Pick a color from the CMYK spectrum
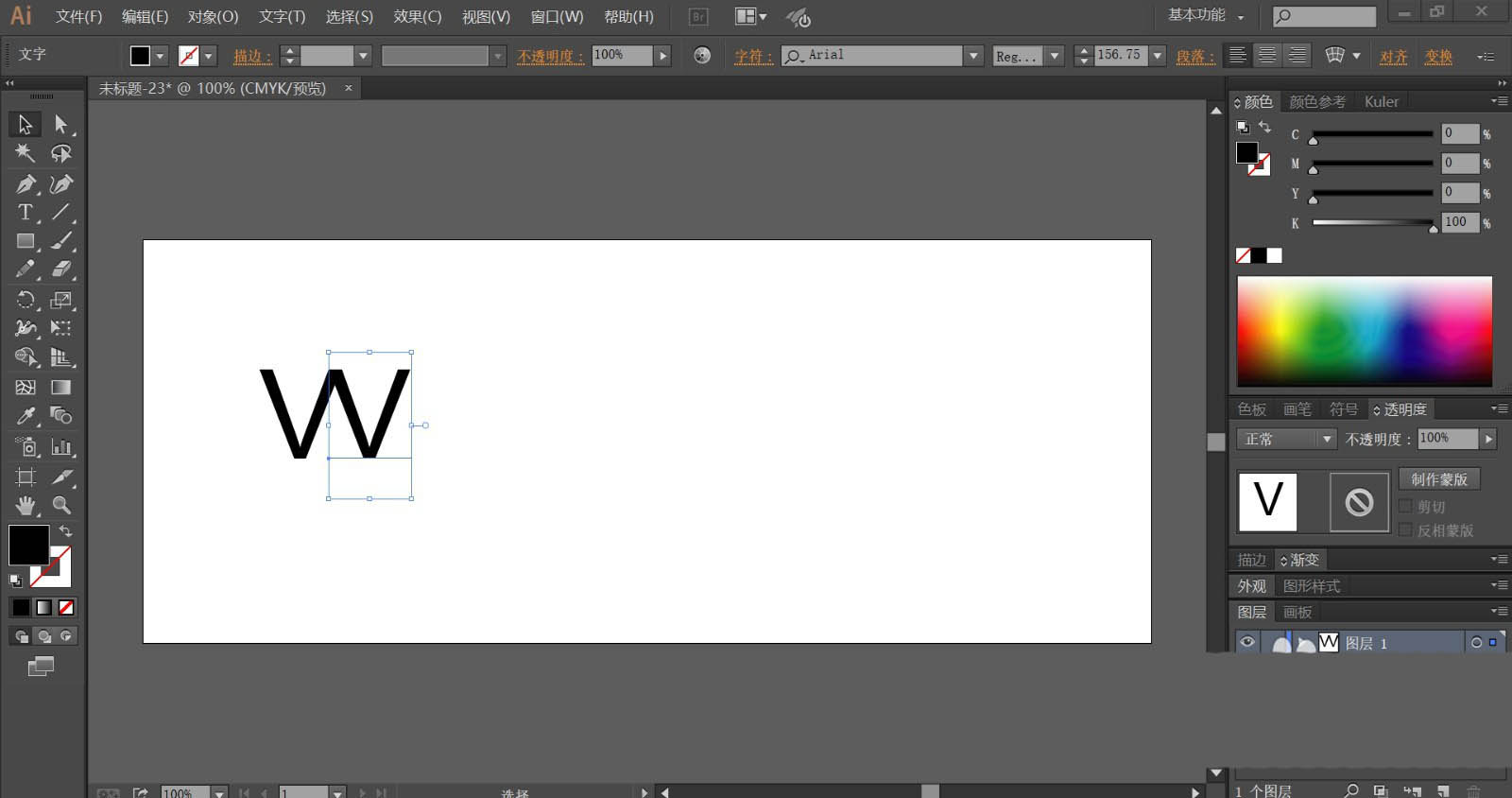This screenshot has width=1512, height=798. pyautogui.click(x=1365, y=331)
